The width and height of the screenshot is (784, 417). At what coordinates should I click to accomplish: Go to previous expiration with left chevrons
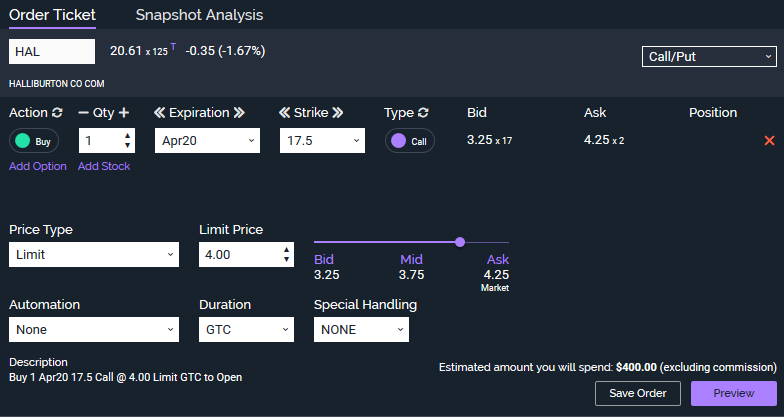[x=159, y=113]
